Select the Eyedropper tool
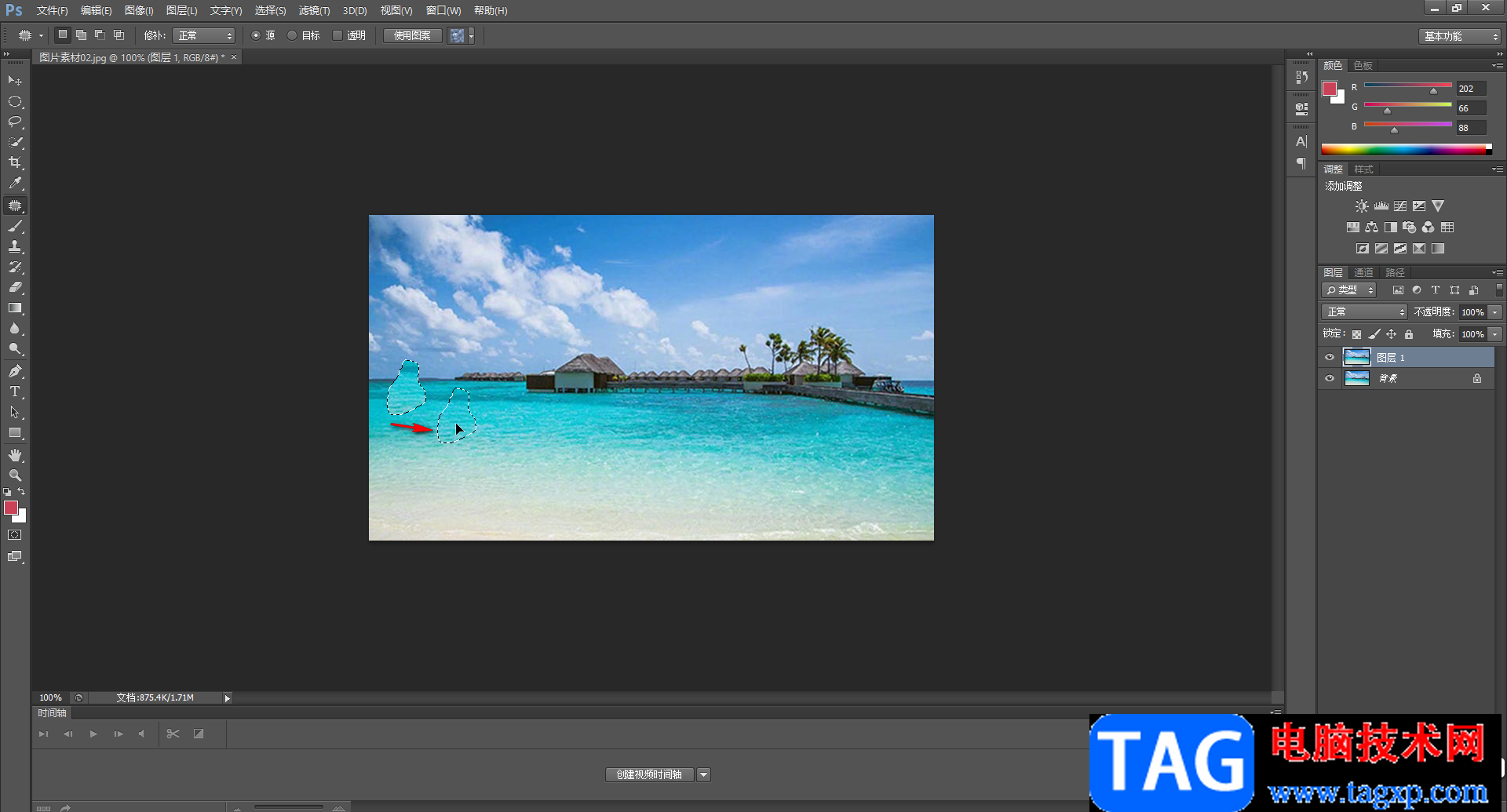This screenshot has width=1507, height=812. (x=15, y=184)
